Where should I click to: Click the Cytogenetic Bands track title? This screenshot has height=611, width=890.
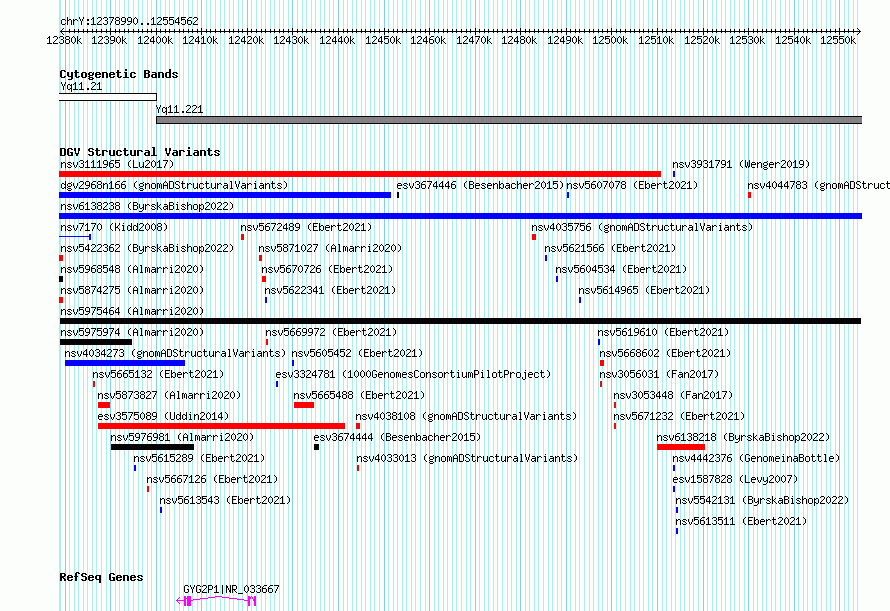(x=119, y=74)
